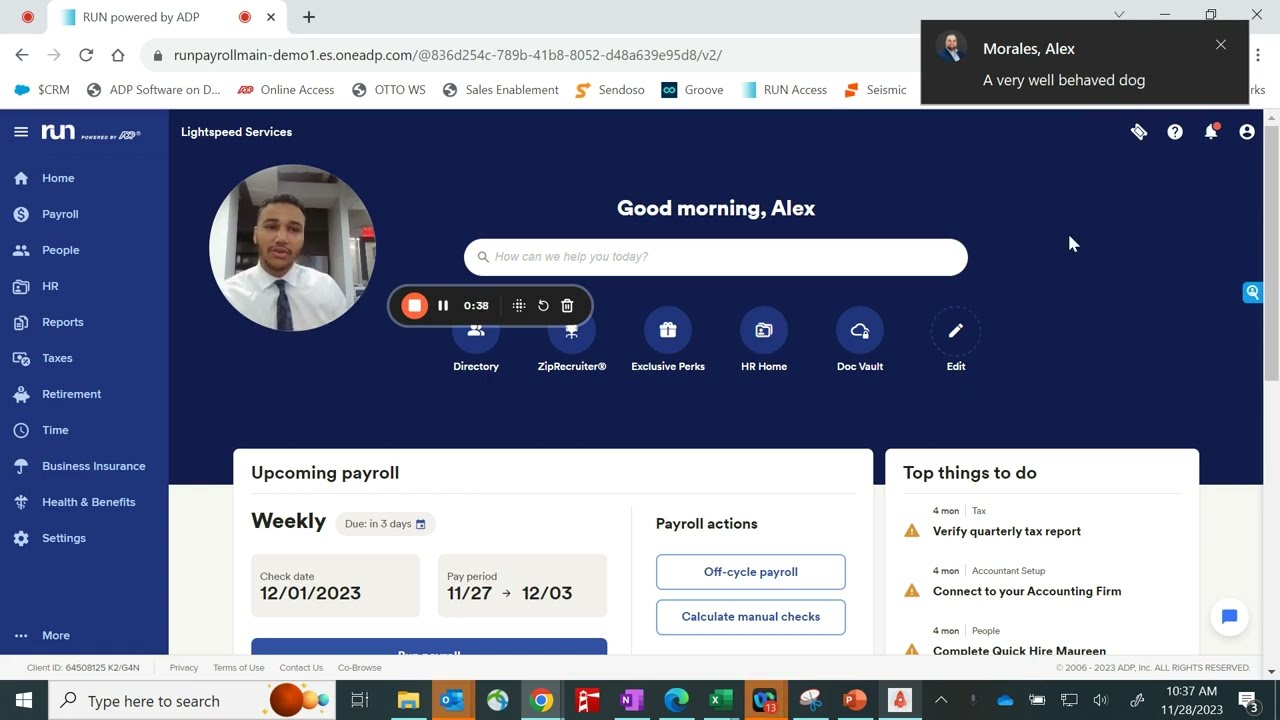Open the Seismic bookmark

coord(875,90)
